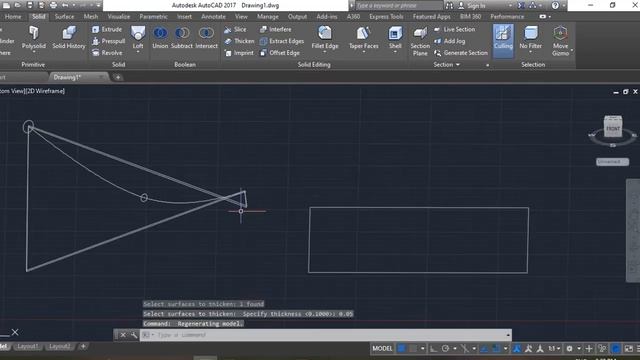Select the Loft tool

click(x=138, y=37)
